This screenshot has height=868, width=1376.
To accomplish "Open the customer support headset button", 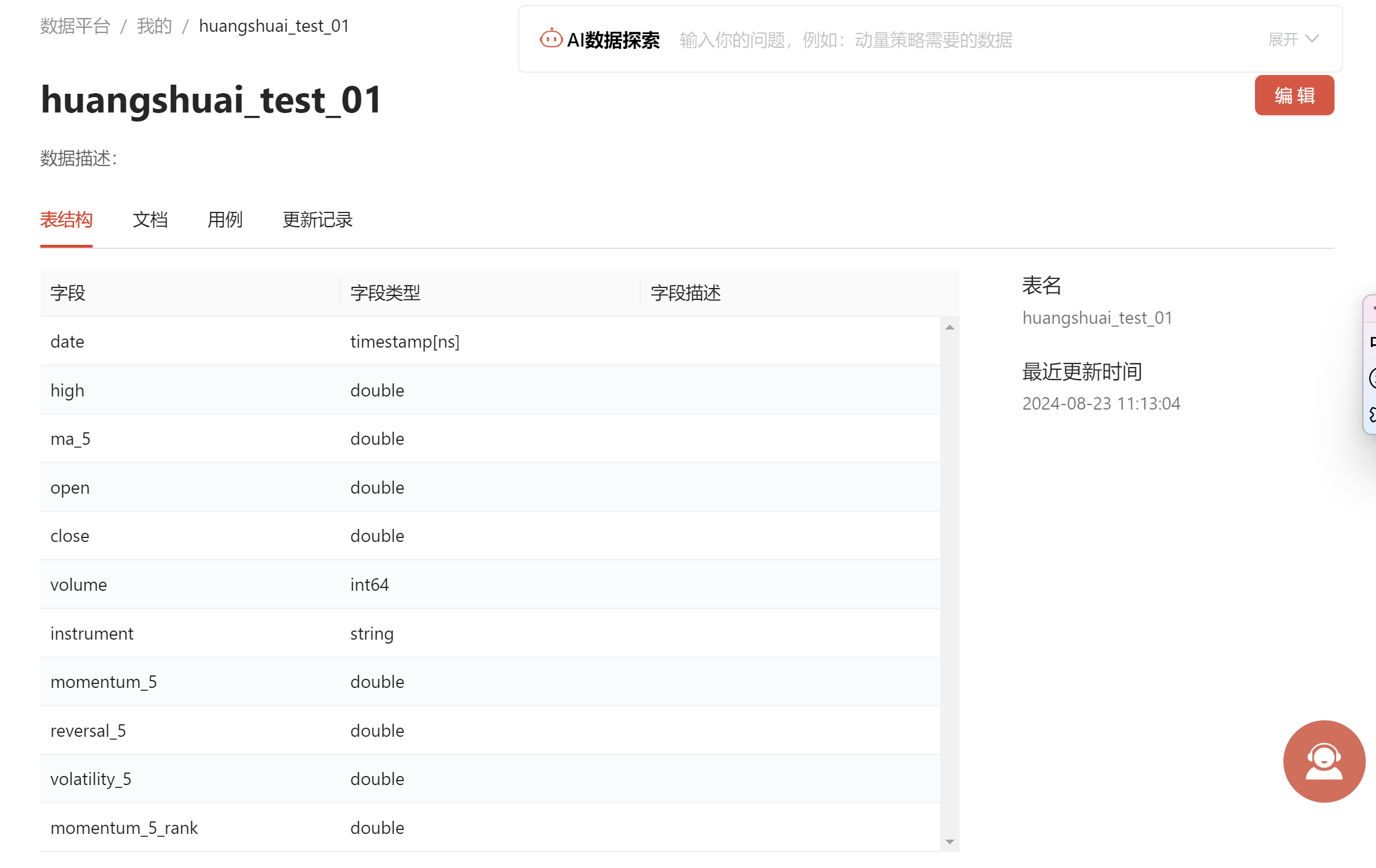I will [x=1323, y=761].
